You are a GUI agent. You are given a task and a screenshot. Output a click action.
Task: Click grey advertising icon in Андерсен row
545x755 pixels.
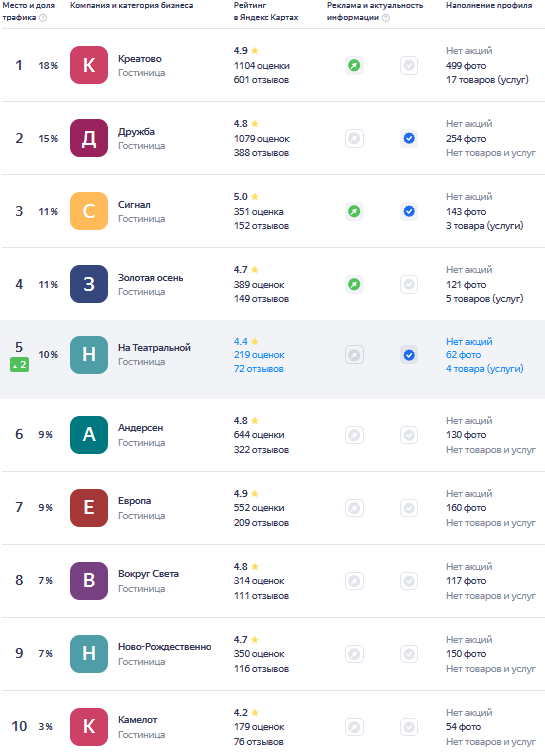[x=354, y=435]
